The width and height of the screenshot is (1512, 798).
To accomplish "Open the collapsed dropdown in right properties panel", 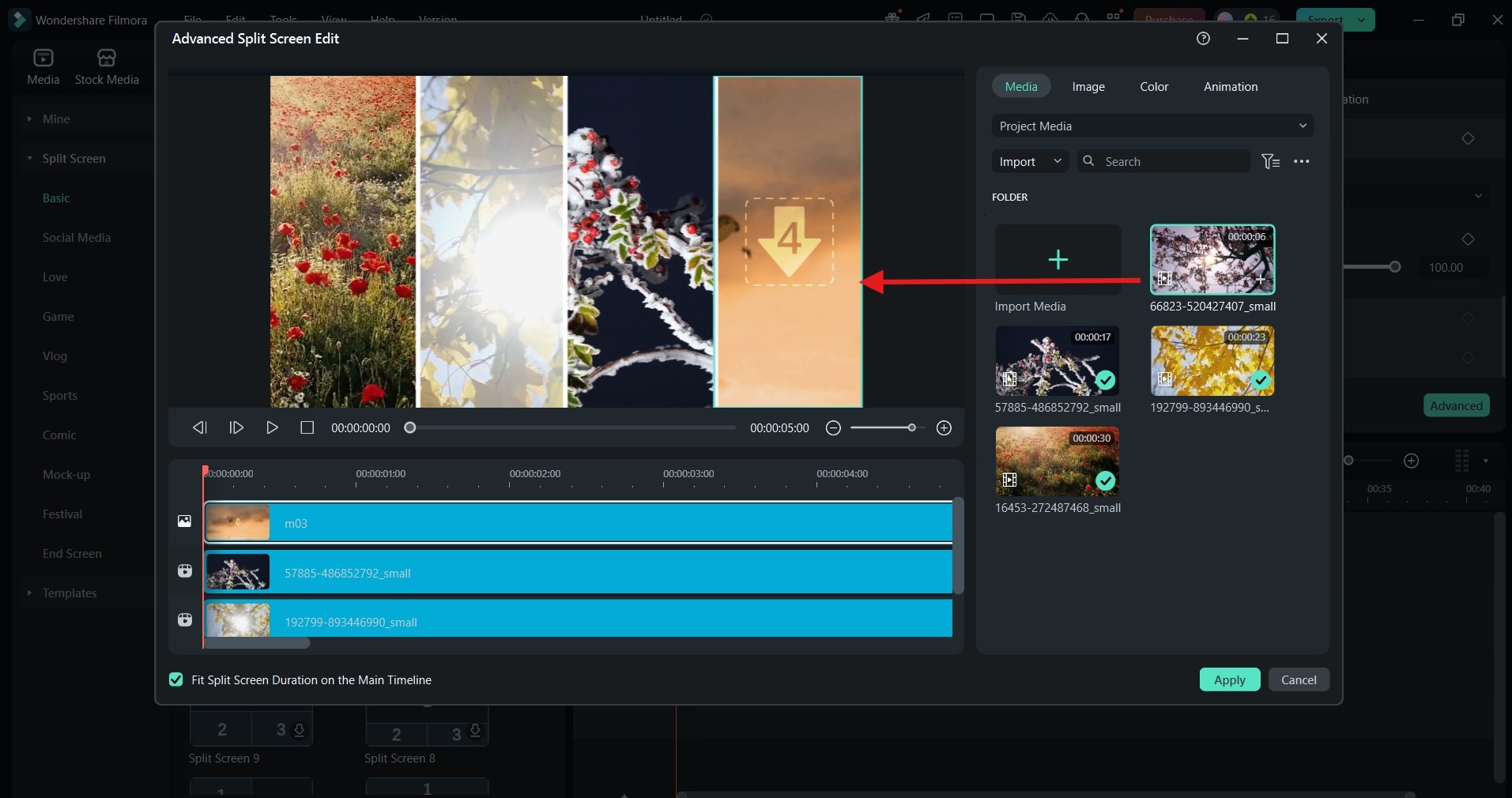I will pos(1478,196).
